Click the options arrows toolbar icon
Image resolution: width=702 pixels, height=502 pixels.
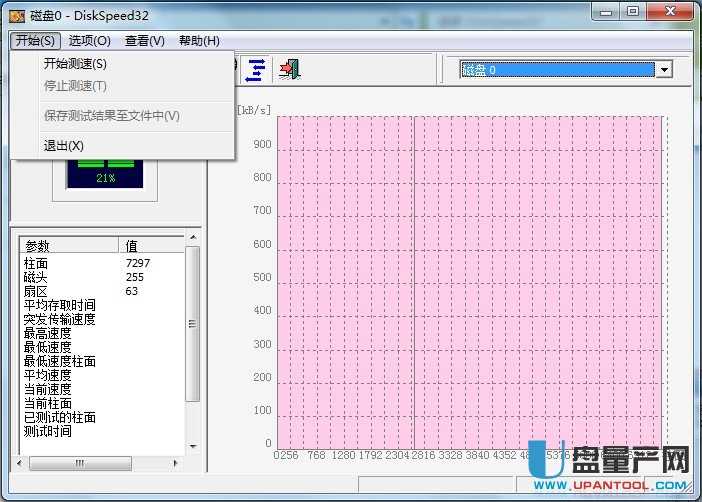pos(257,69)
